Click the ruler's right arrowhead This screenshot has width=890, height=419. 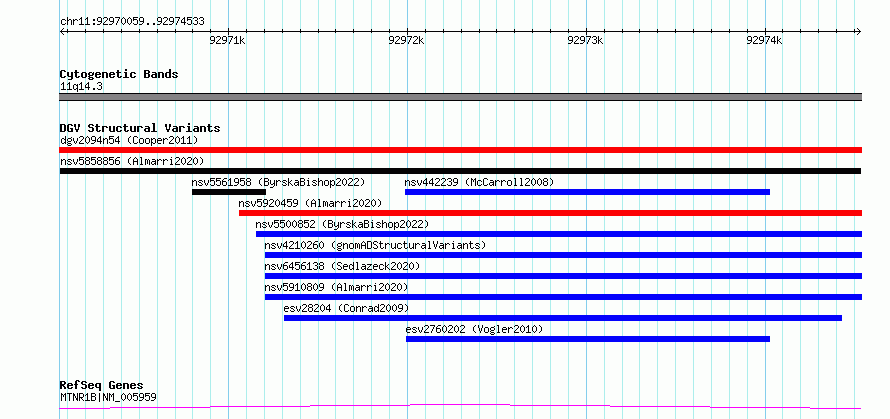click(859, 31)
